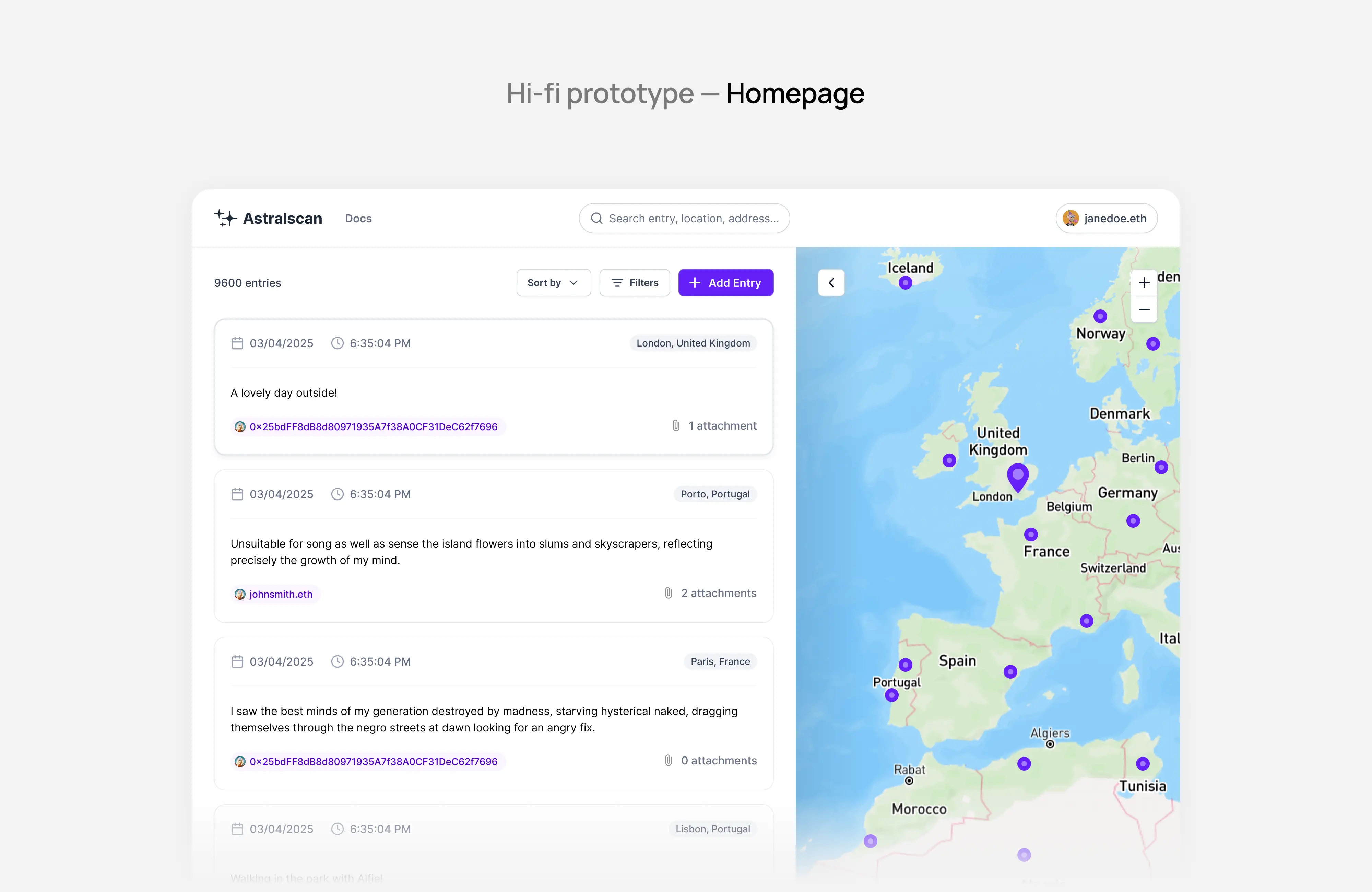The width and height of the screenshot is (1372, 892).
Task: Open the Paris, France location tag
Action: point(721,661)
